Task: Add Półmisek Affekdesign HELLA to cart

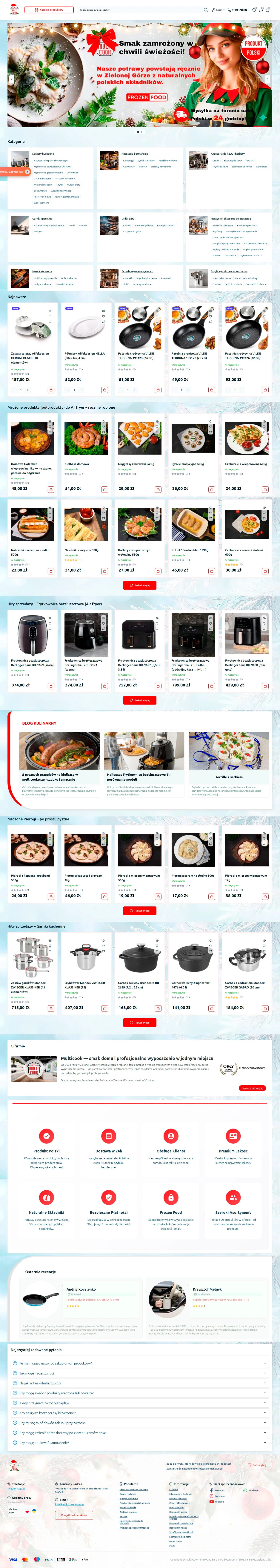Action: click(x=104, y=390)
